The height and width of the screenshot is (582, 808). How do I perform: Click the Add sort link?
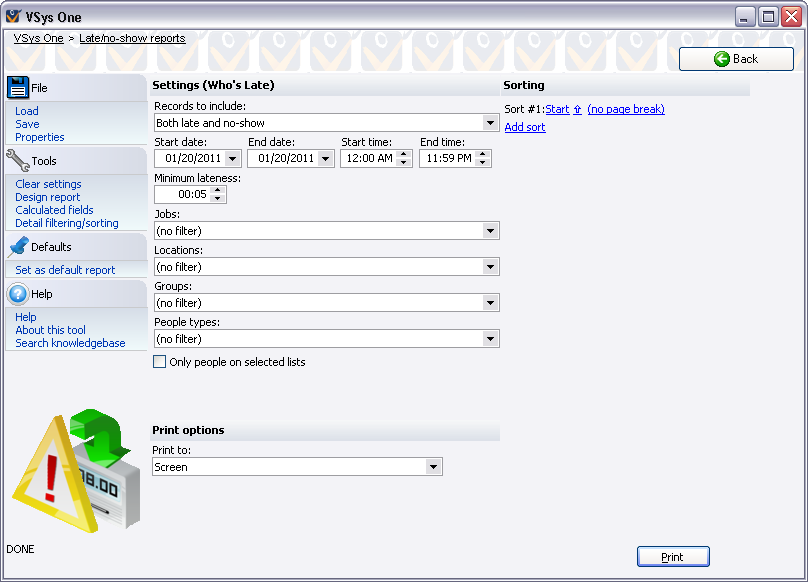[525, 127]
